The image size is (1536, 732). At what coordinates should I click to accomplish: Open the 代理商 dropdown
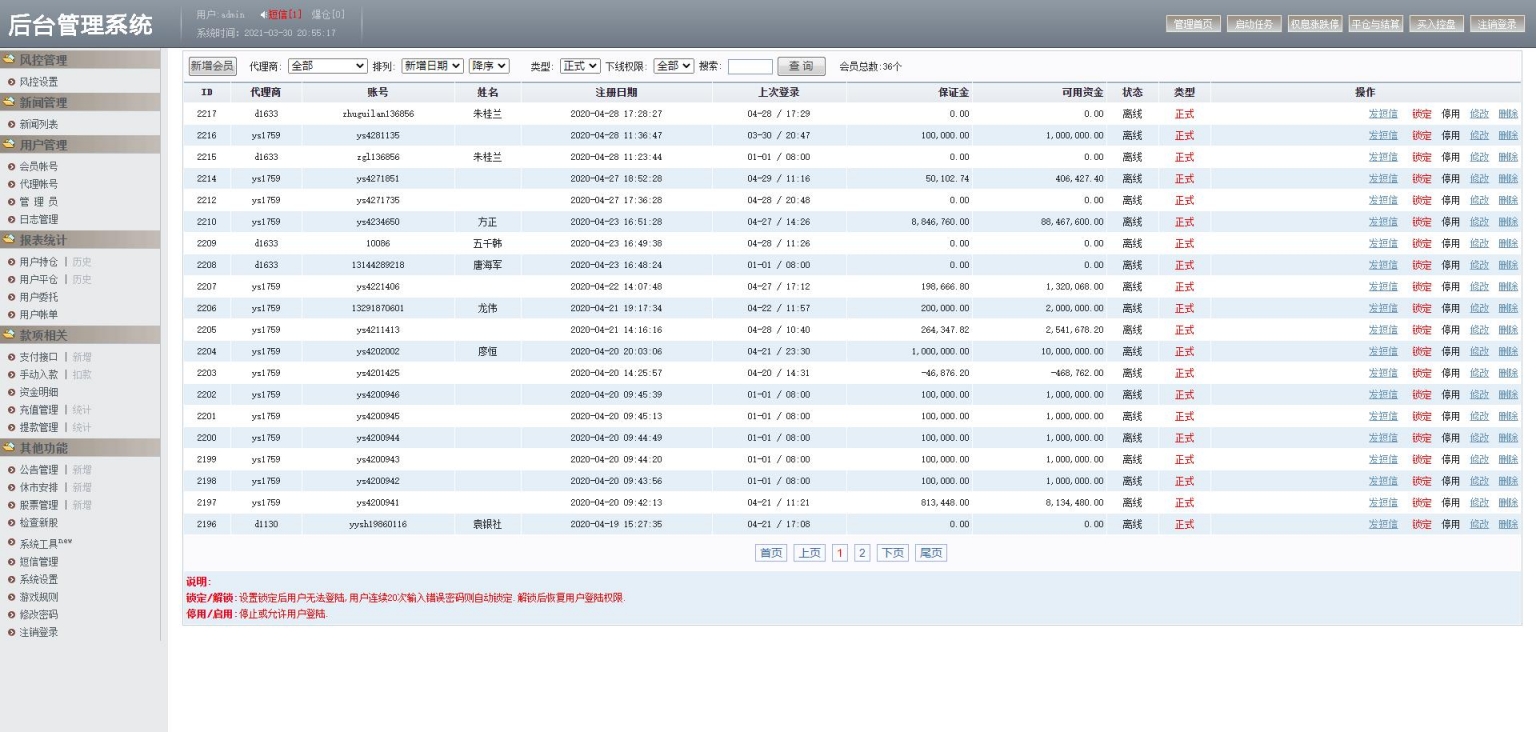point(327,66)
